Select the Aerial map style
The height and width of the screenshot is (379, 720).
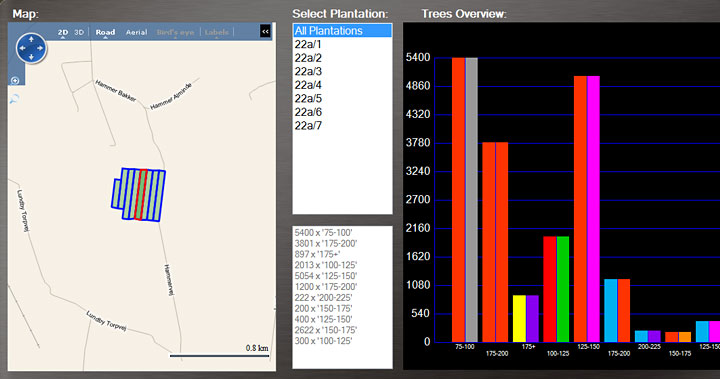(136, 32)
